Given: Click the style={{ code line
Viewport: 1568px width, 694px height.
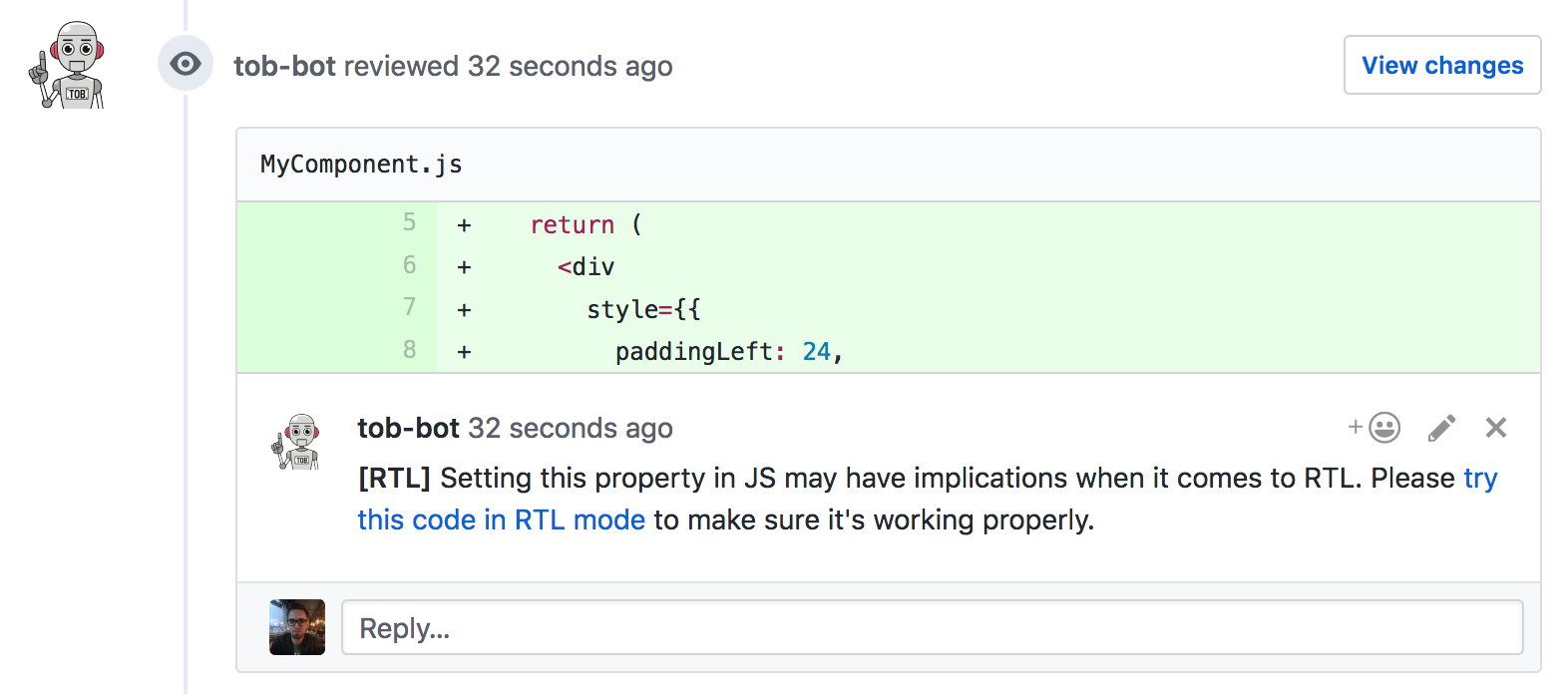Looking at the screenshot, I should pos(643,309).
